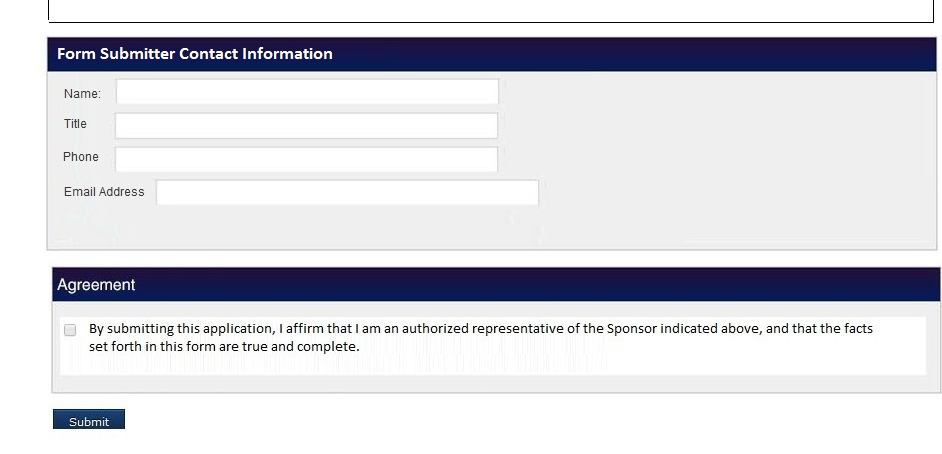Click the "Title" field label
The image size is (942, 454).
[x=75, y=124]
